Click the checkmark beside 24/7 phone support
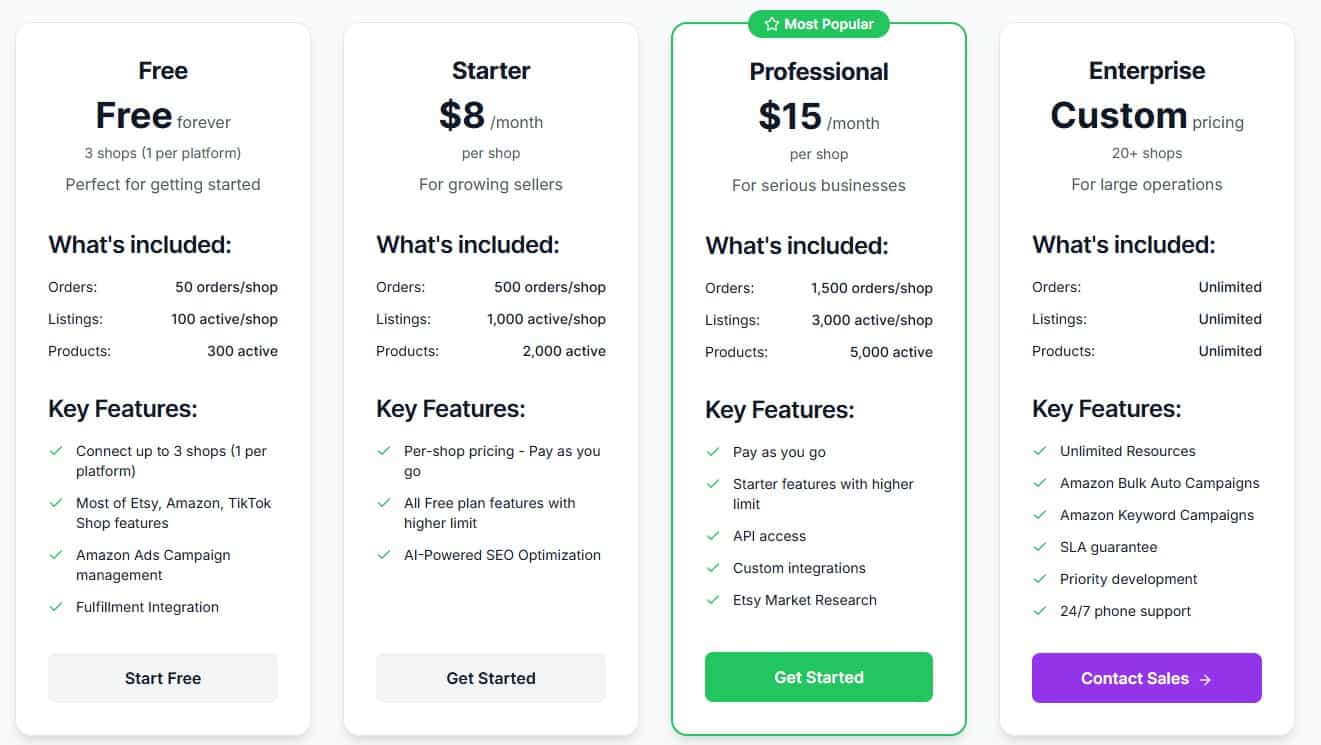The image size is (1321, 745). (1040, 611)
